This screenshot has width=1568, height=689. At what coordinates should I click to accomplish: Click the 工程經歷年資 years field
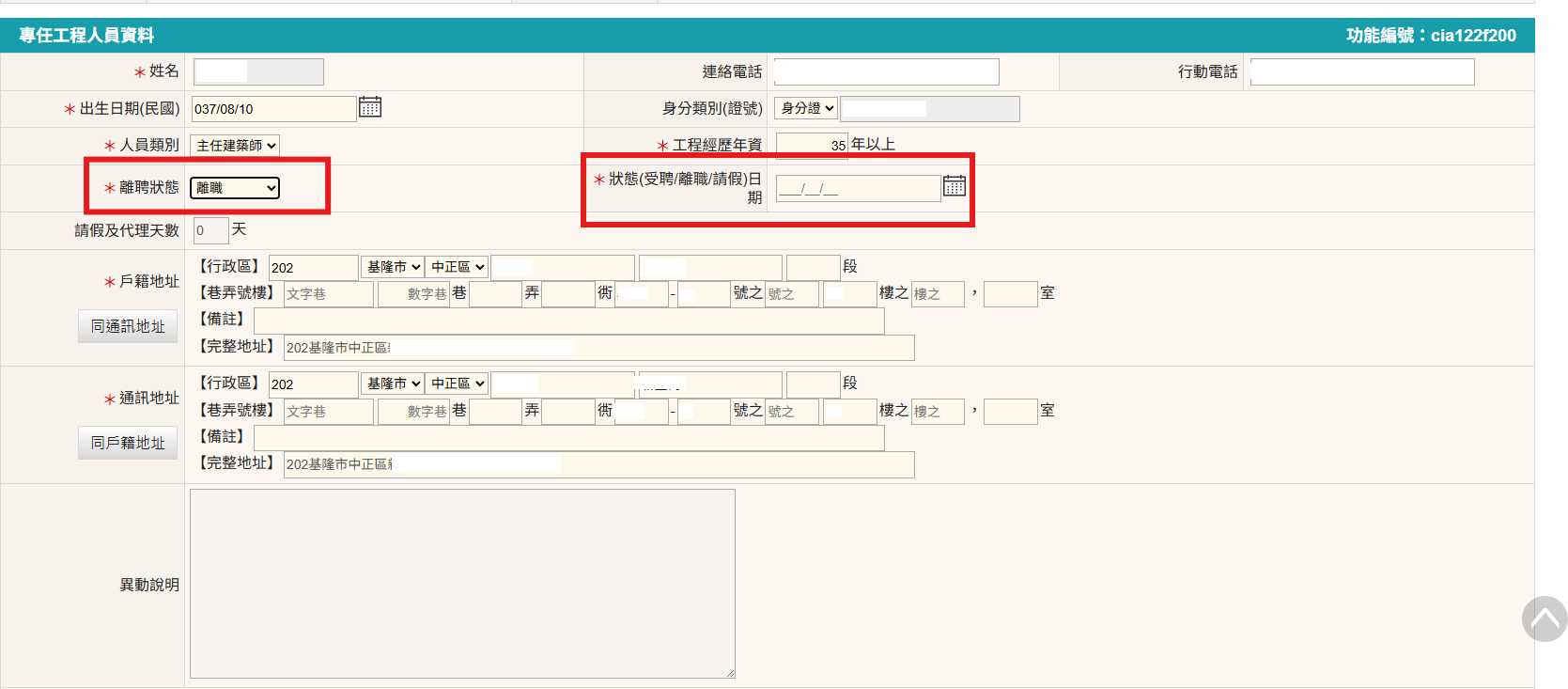(812, 146)
